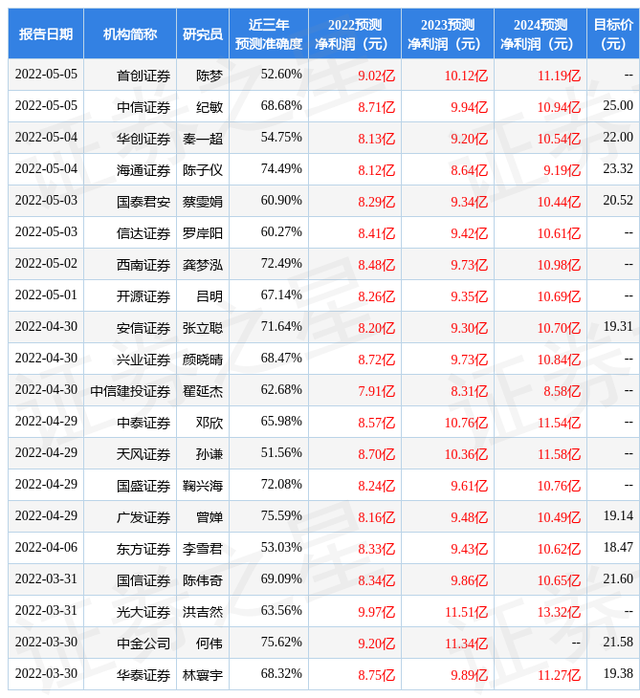This screenshot has height=698, width=640.
Task: Click researcher name 曾婵
Action: click(209, 517)
